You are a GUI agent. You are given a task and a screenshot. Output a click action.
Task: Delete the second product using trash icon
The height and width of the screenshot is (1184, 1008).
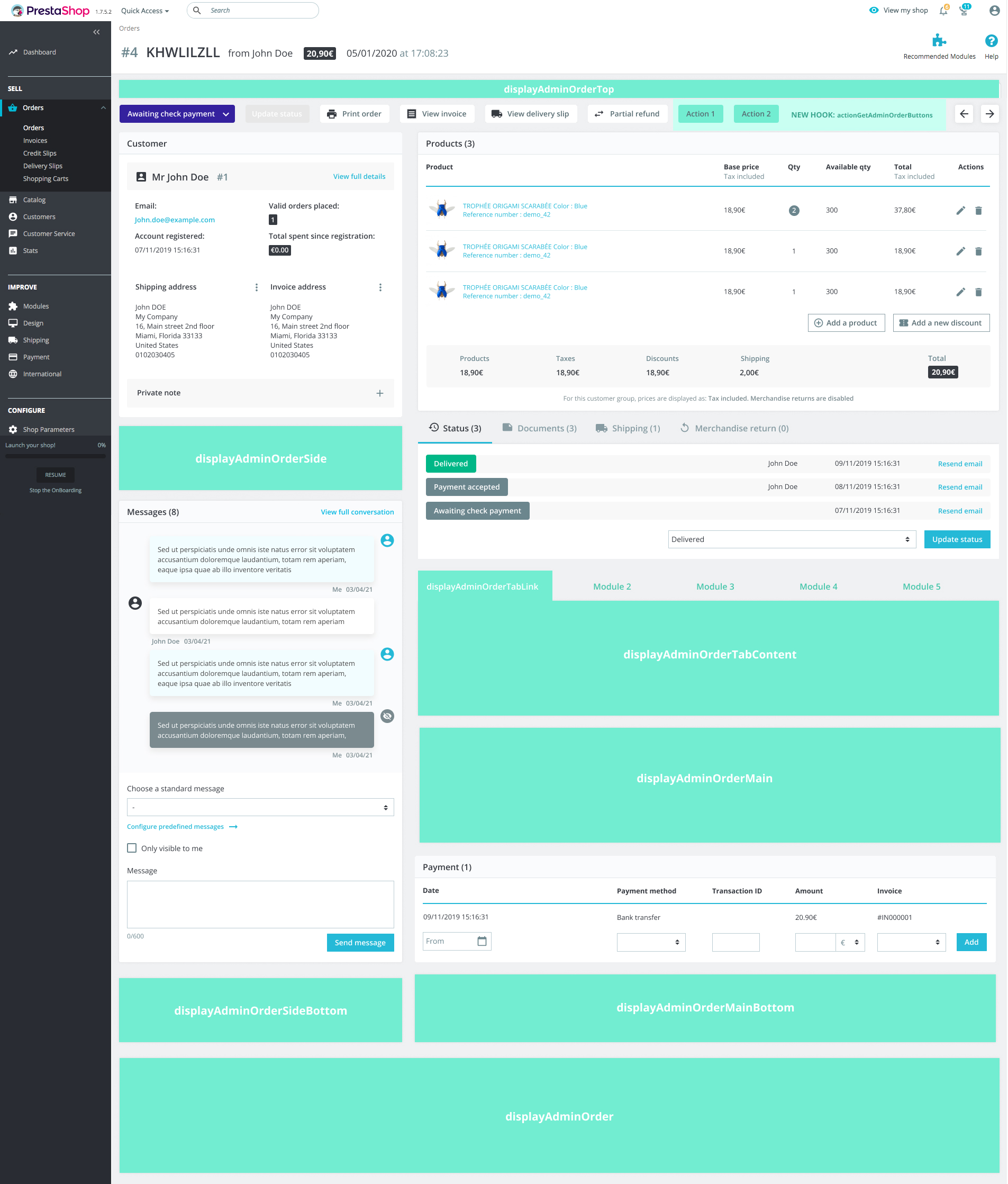pos(978,251)
